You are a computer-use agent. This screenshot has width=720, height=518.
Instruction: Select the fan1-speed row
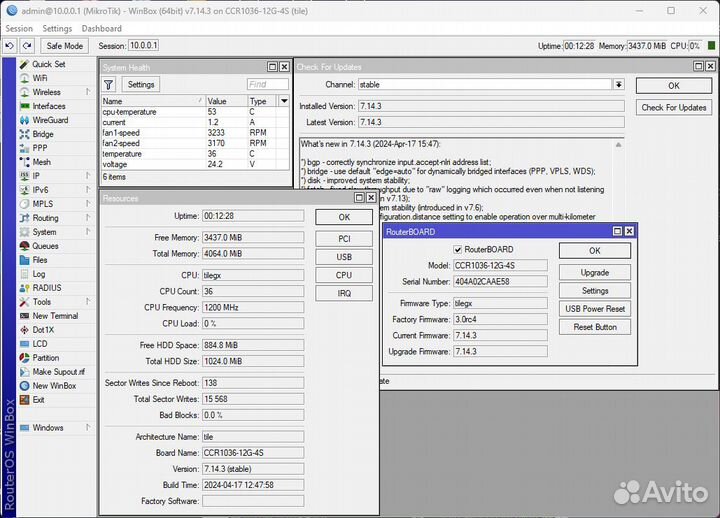tap(196, 133)
